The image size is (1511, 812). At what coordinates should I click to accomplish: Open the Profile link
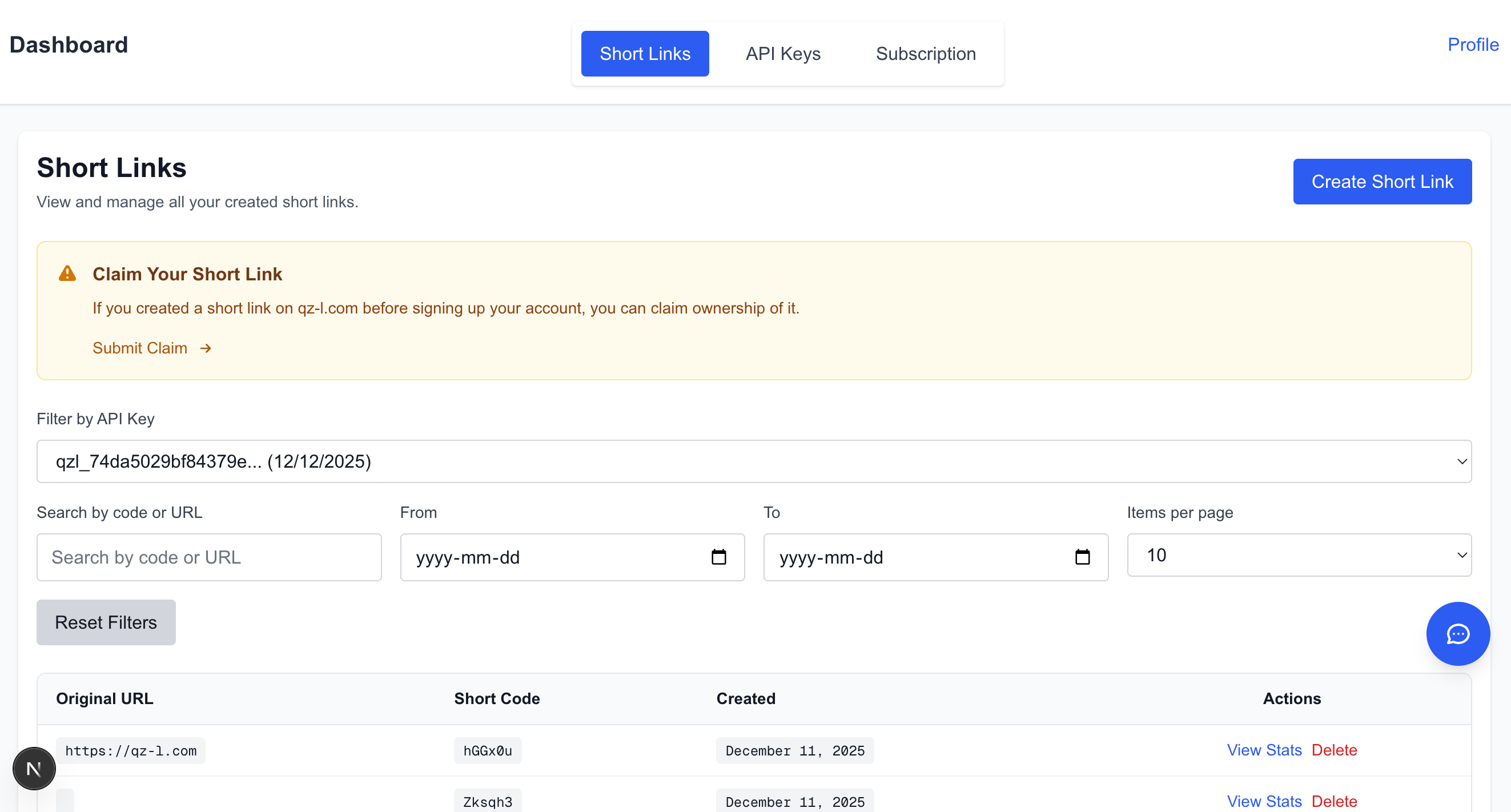(x=1472, y=45)
